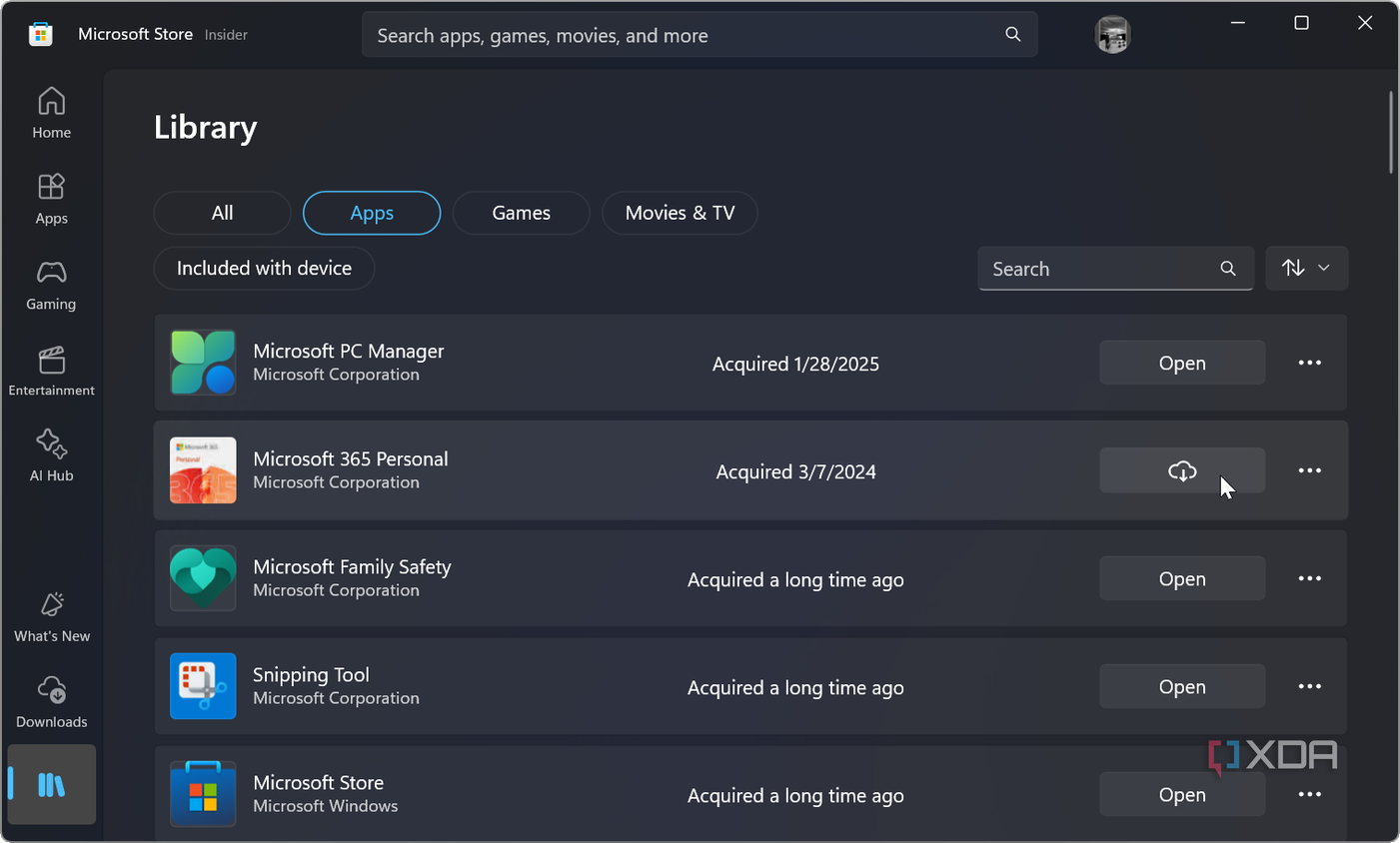This screenshot has width=1400, height=843.
Task: Click the Microsoft 365 Personal thumbnail
Action: (203, 470)
